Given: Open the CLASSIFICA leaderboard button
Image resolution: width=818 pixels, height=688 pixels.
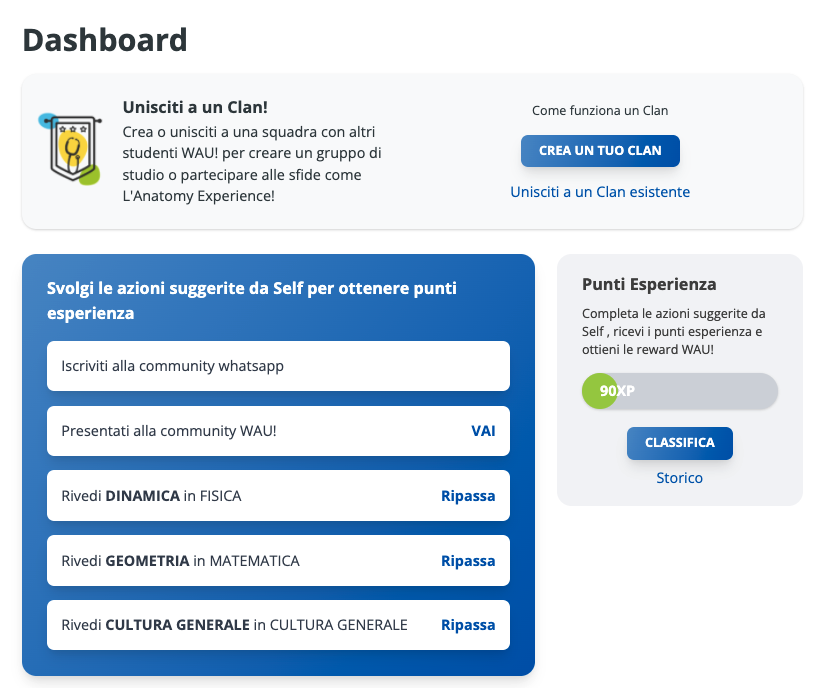Looking at the screenshot, I should [x=680, y=443].
